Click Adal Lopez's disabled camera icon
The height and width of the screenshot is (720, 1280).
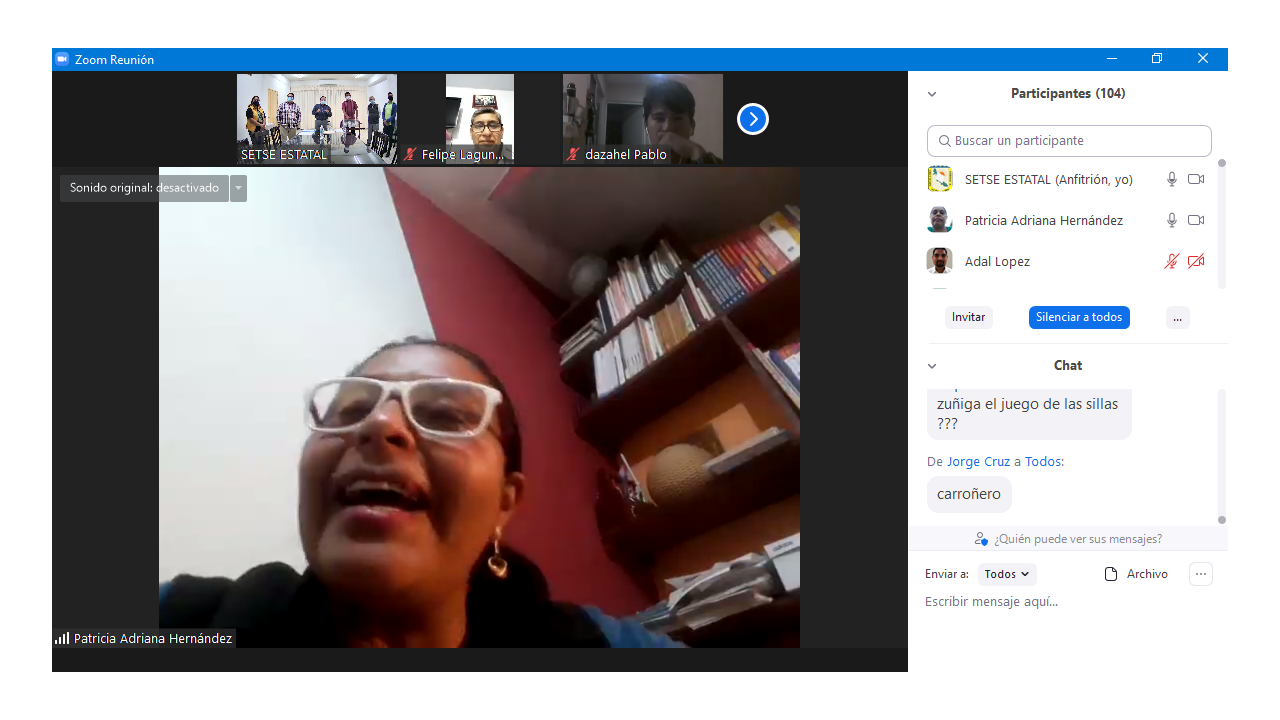[x=1196, y=261]
